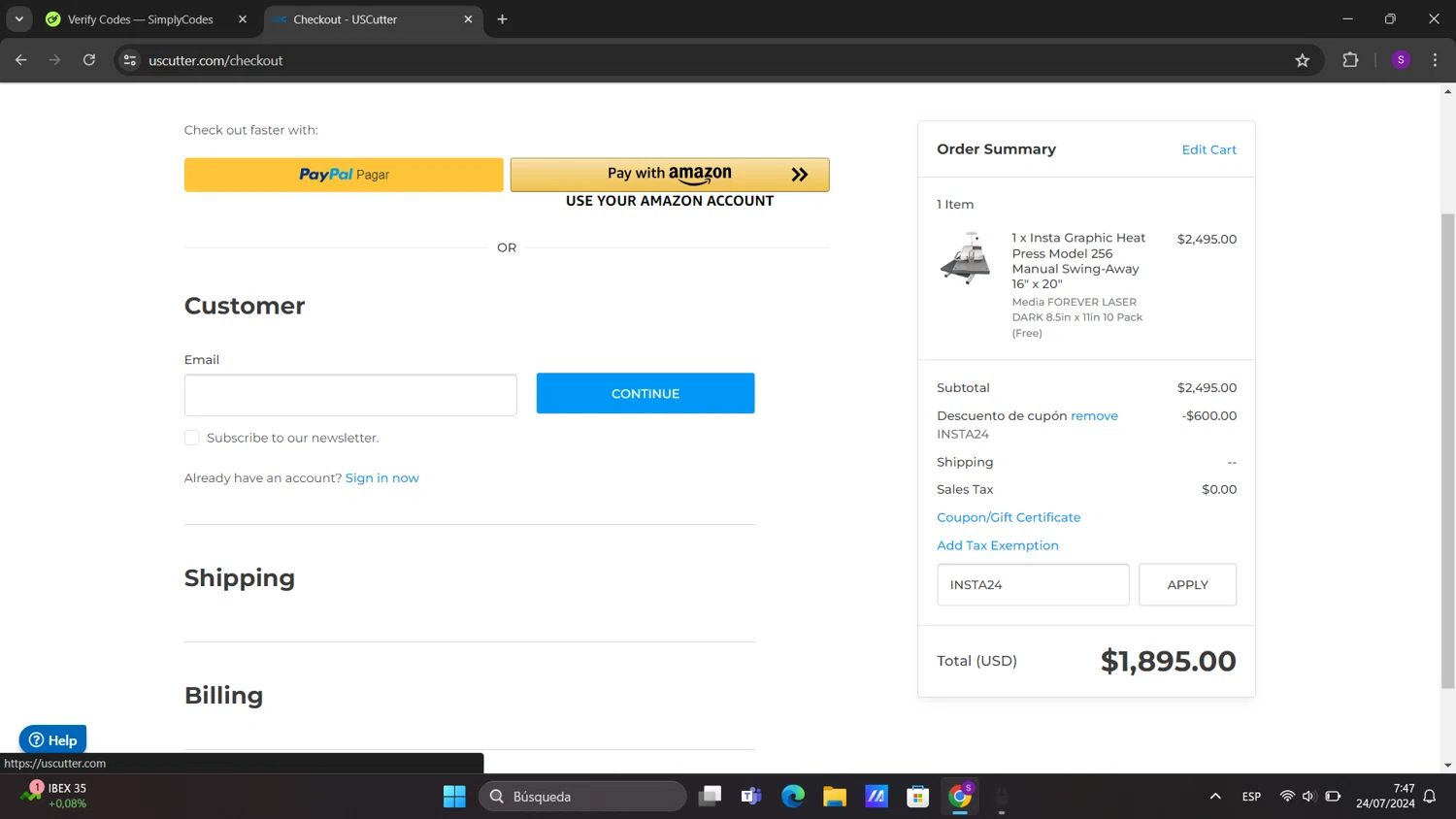Click Pay with Amazon button
The image size is (1456, 819).
[x=670, y=175]
